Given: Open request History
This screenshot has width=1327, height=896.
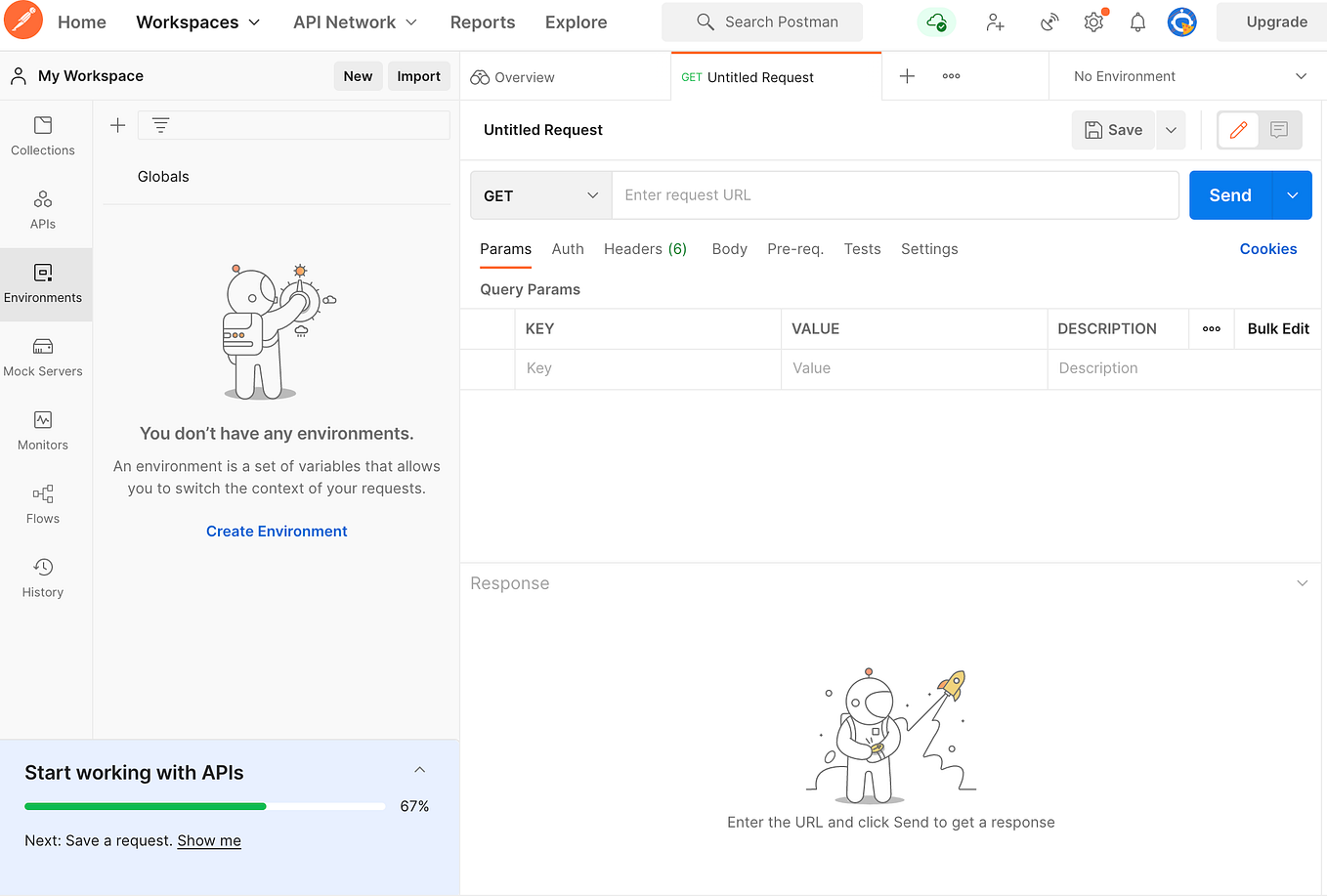Looking at the screenshot, I should click(43, 576).
